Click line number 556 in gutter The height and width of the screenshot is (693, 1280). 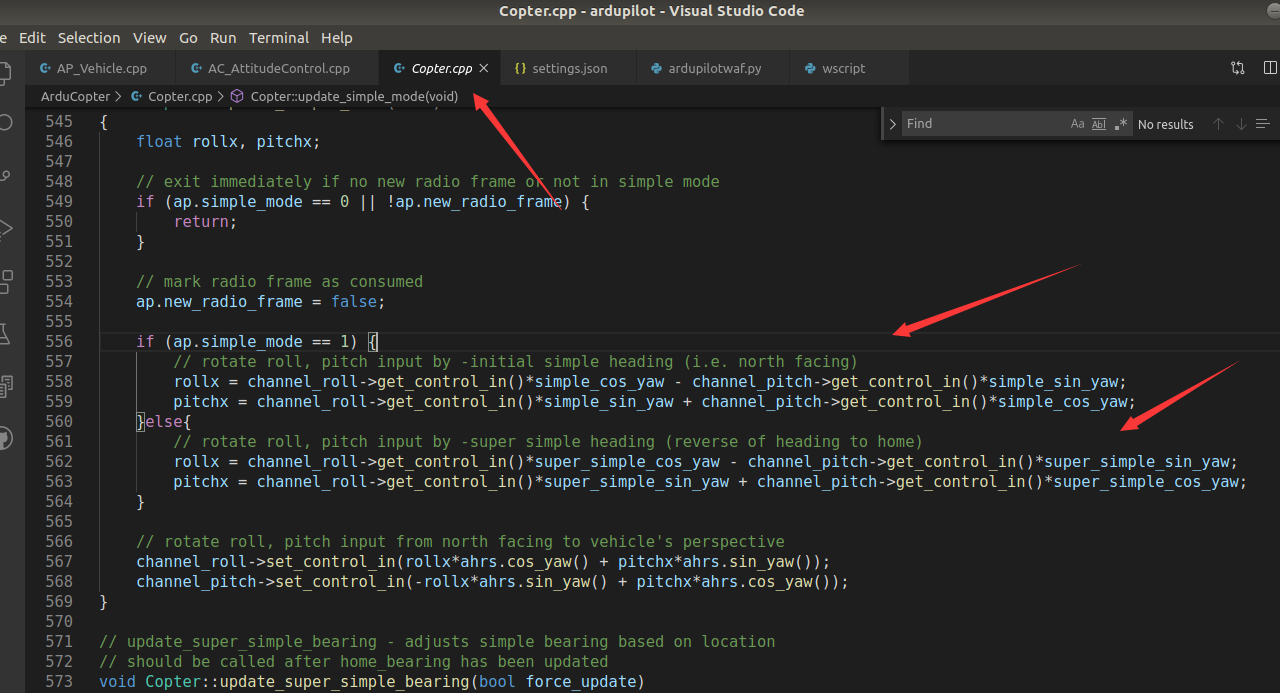point(59,341)
